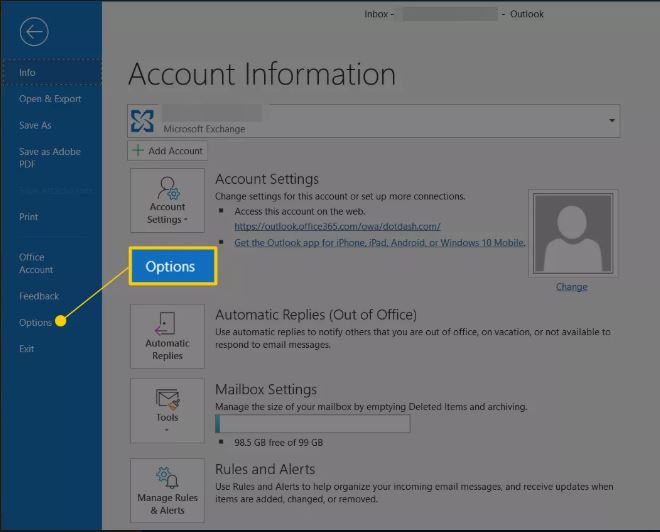The width and height of the screenshot is (660, 532).
Task: Click the Microsoft Exchange account icon
Action: (142, 121)
